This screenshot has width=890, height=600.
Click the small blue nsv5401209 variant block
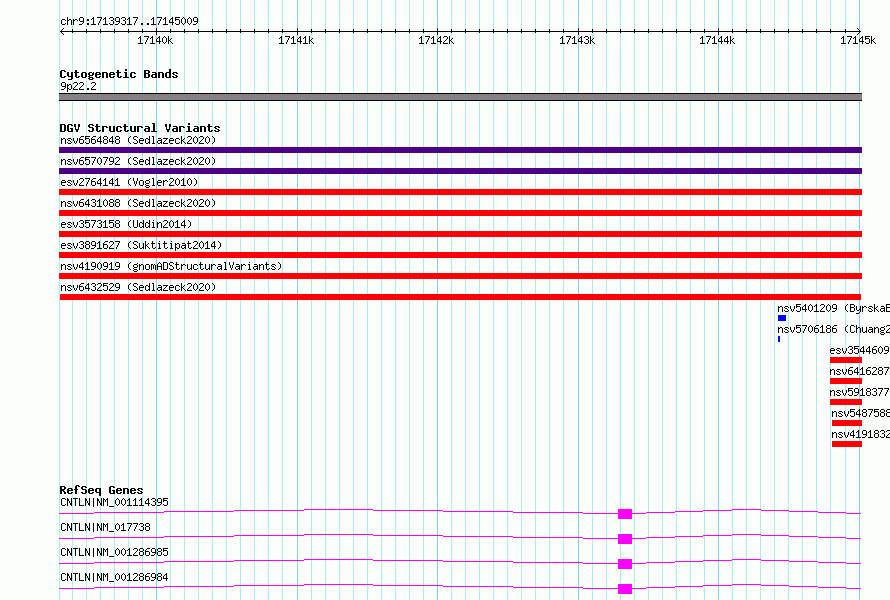[x=782, y=318]
